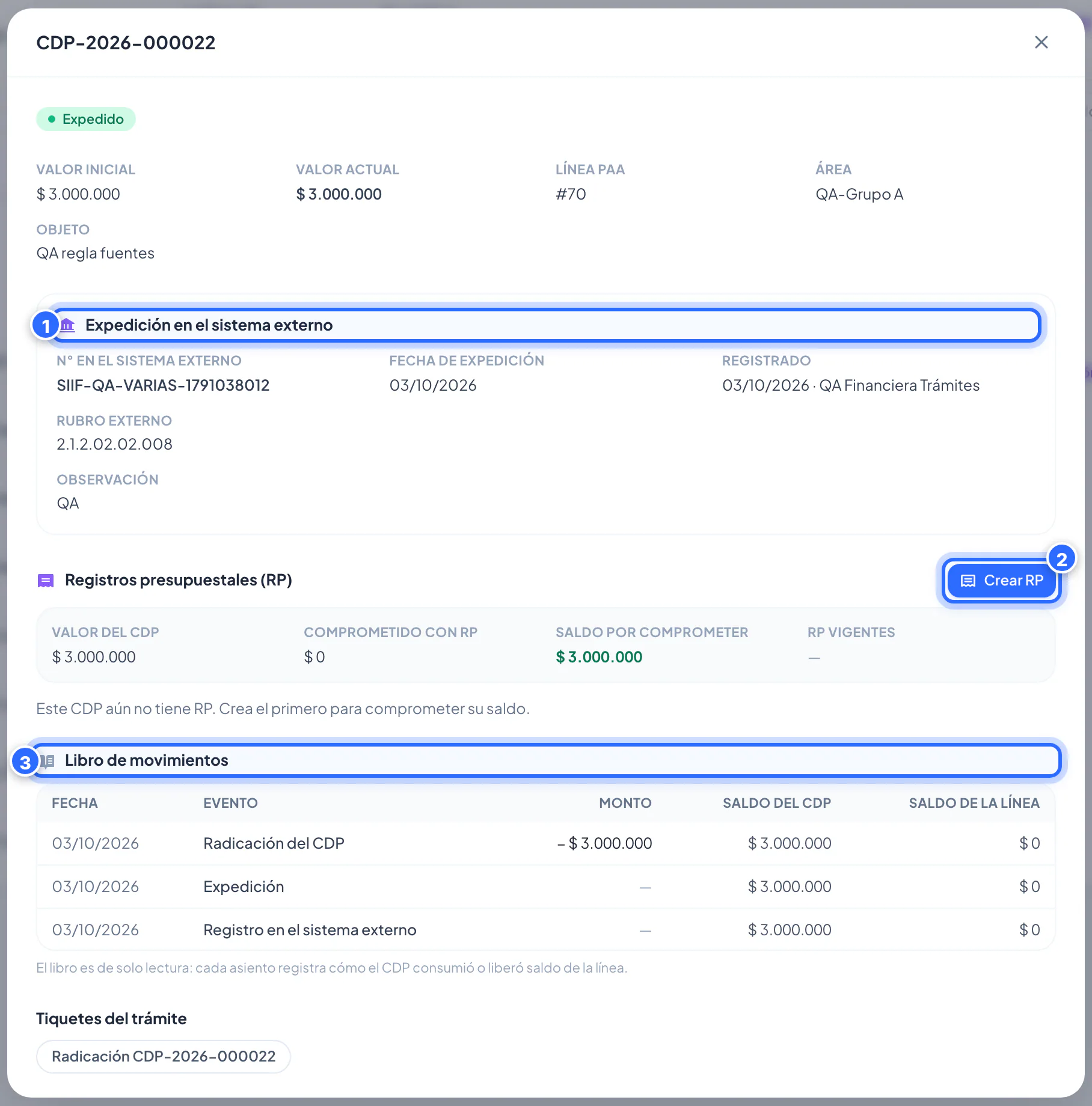Click the Fecha column header
The width and height of the screenshot is (1092, 1106).
pyautogui.click(x=75, y=803)
